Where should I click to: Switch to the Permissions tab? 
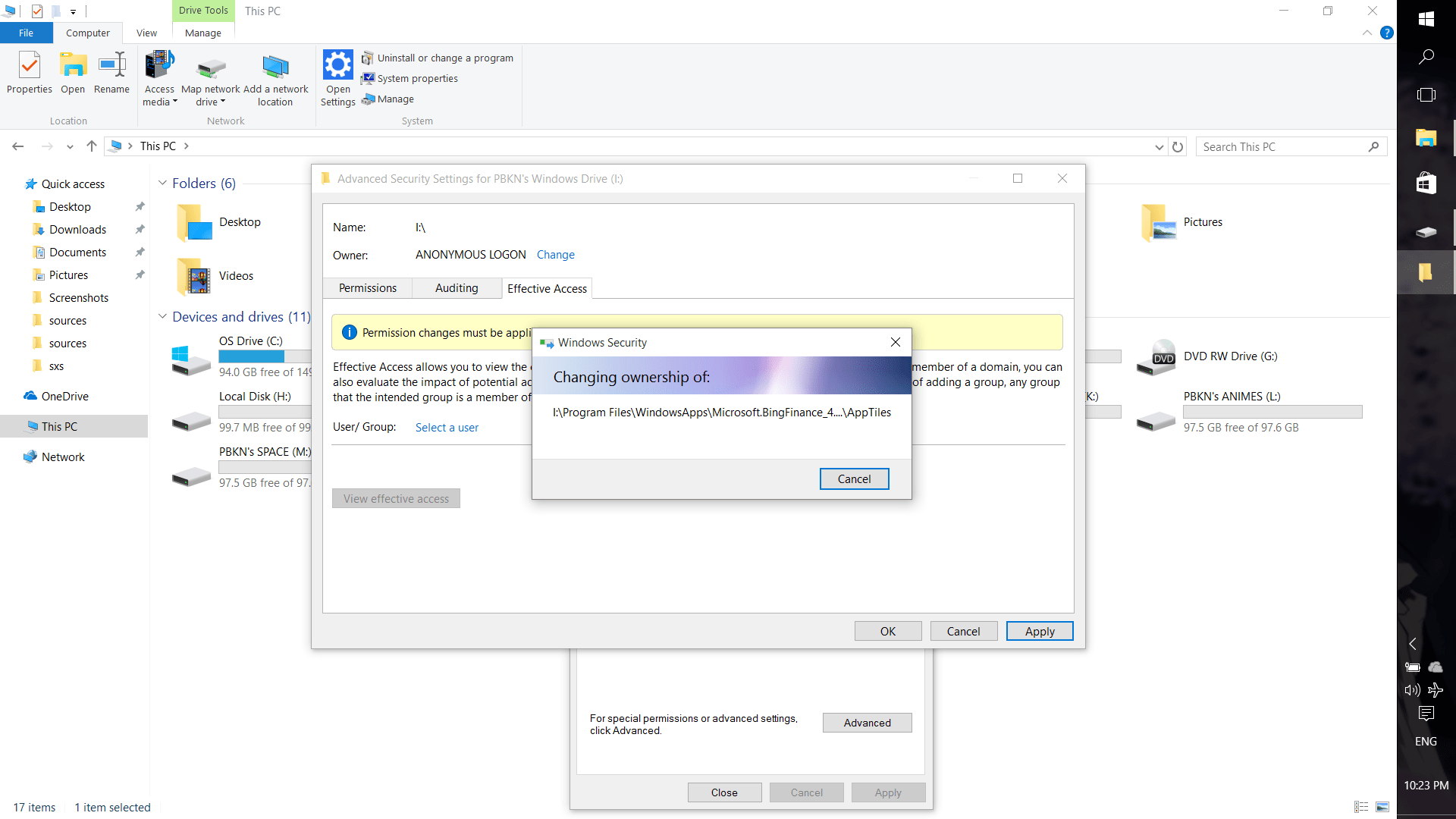pos(367,288)
